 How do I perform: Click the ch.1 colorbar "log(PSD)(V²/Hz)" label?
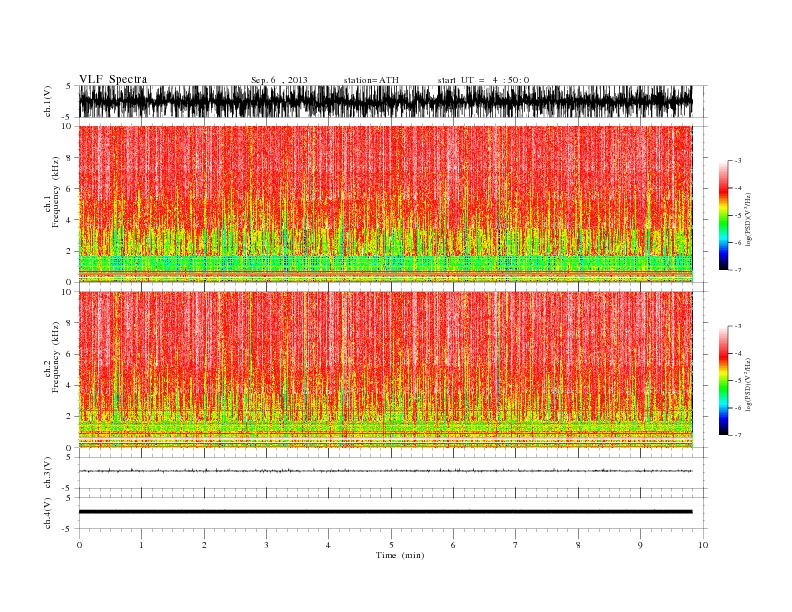pyautogui.click(x=749, y=220)
